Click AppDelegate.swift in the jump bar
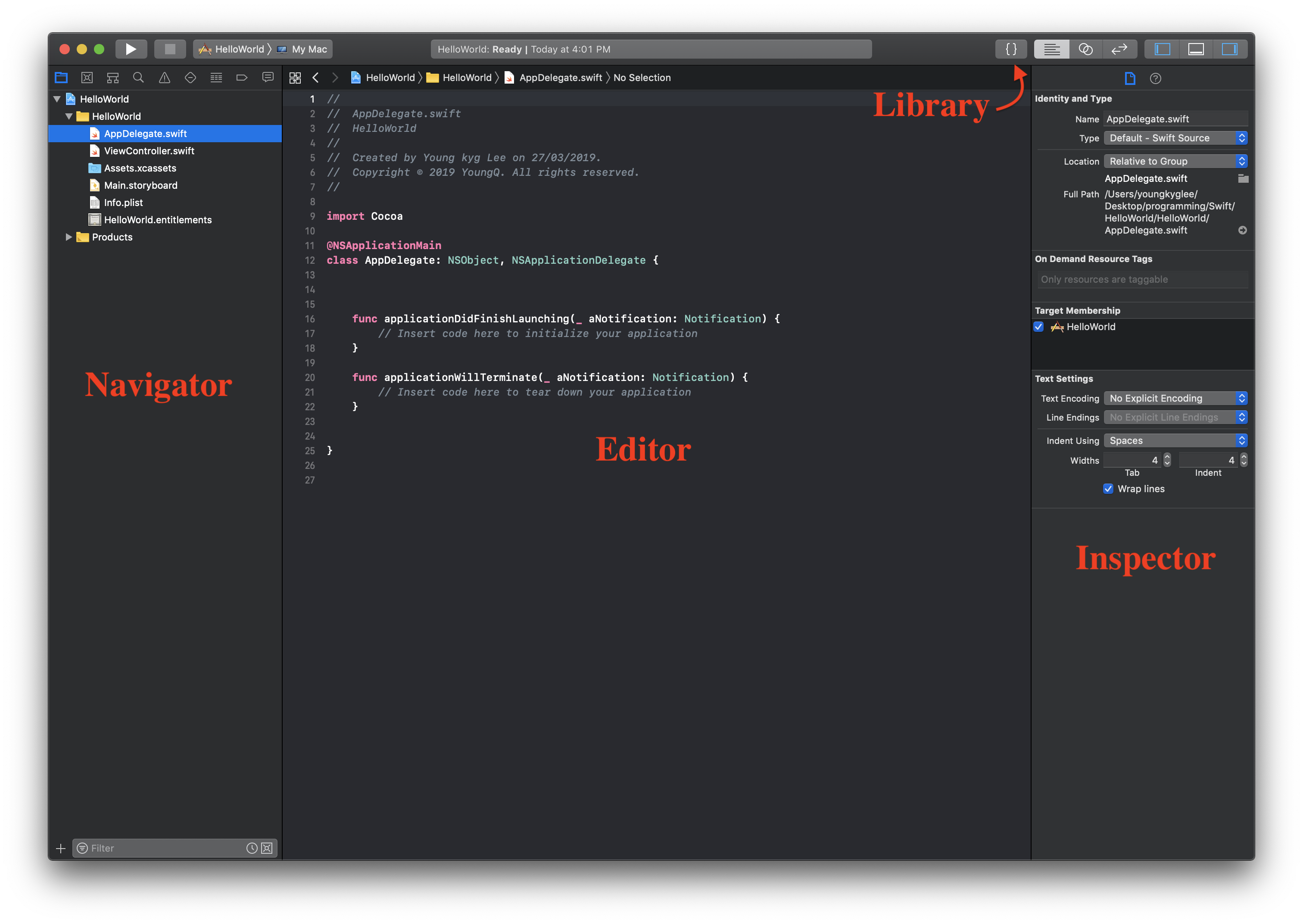 click(560, 78)
